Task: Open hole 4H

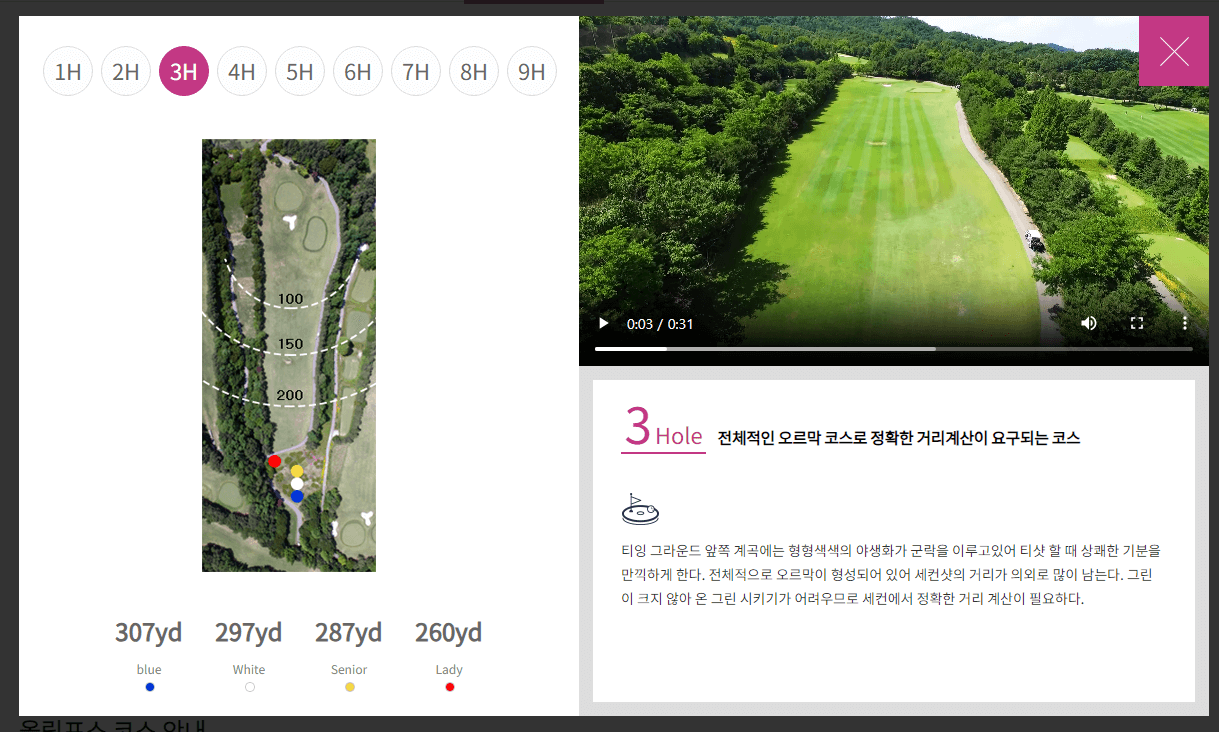Action: pos(242,71)
